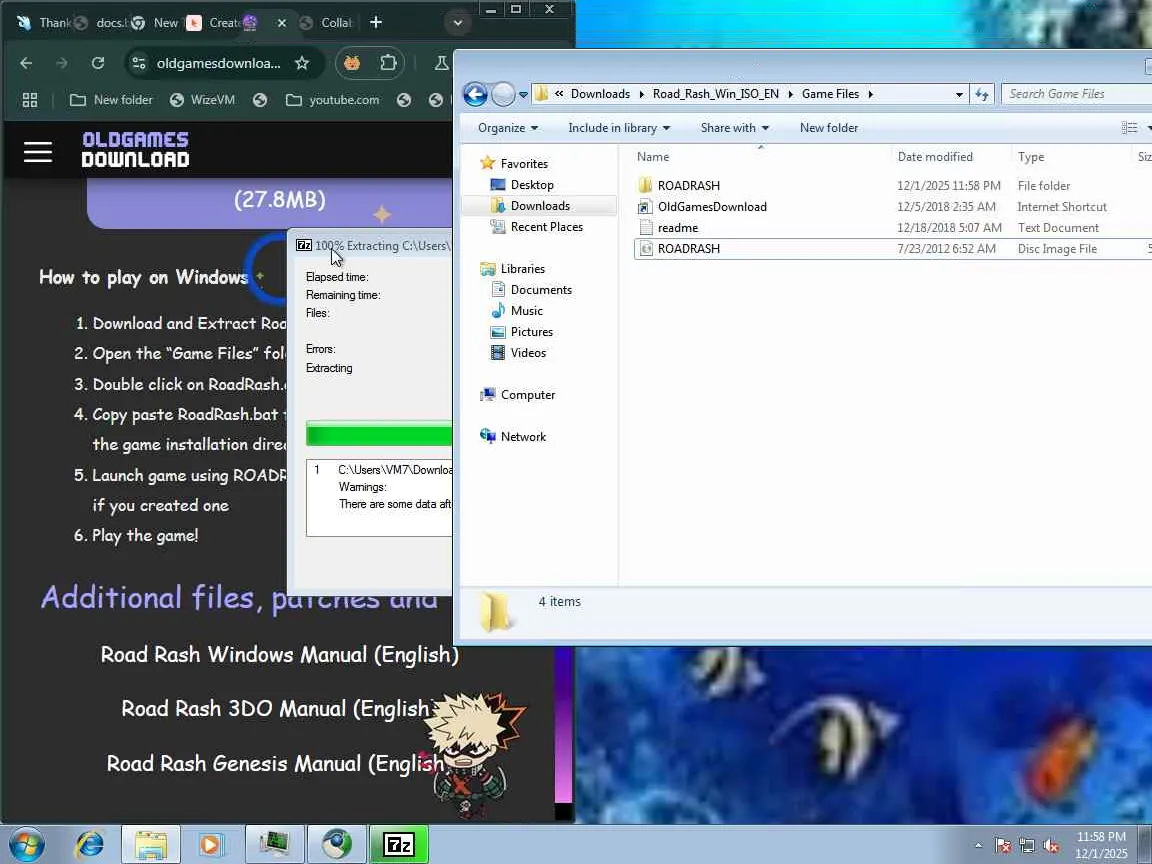Sort files by the Type column

(x=1073, y=156)
